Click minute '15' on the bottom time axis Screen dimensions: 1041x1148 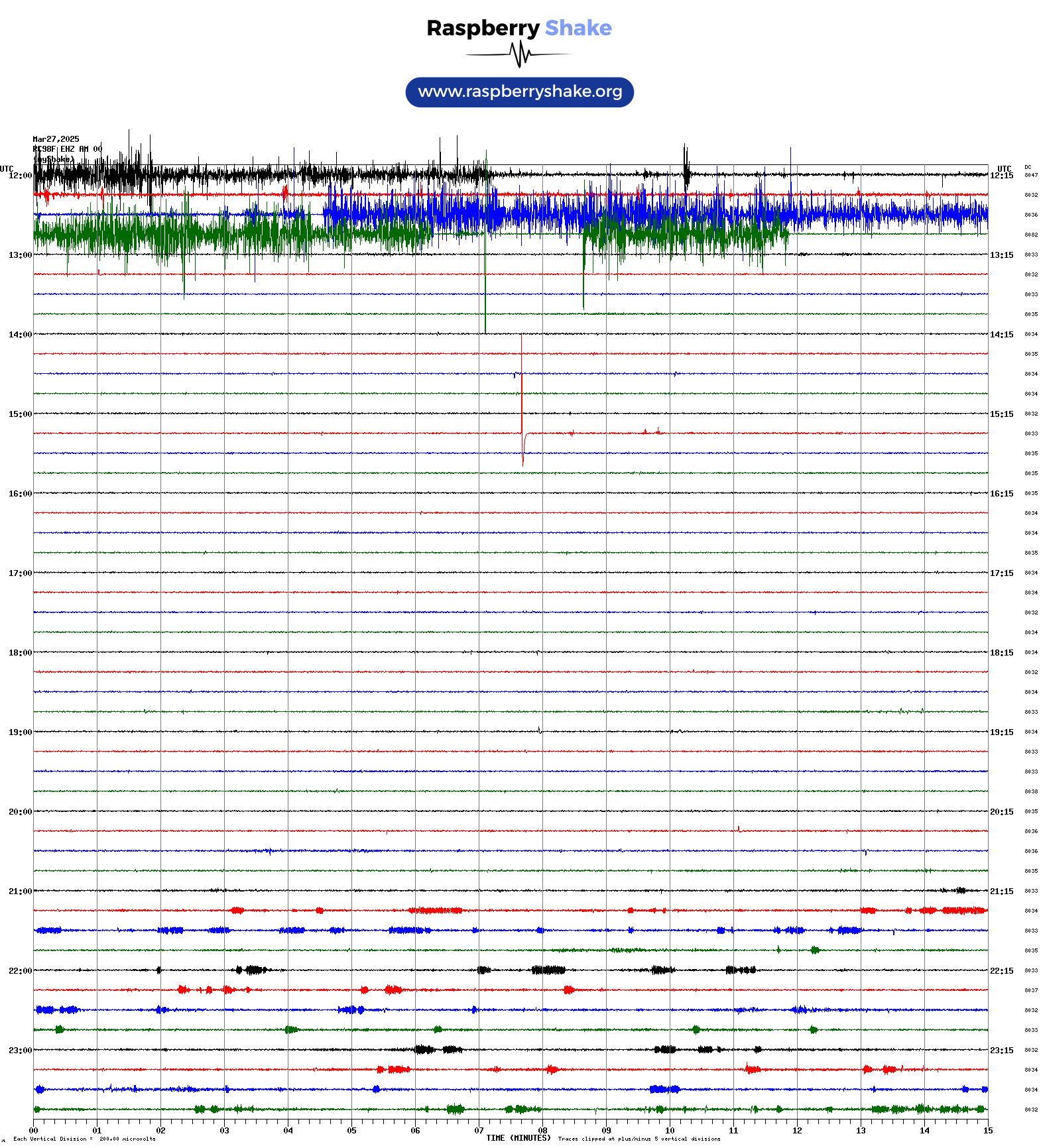988,1131
